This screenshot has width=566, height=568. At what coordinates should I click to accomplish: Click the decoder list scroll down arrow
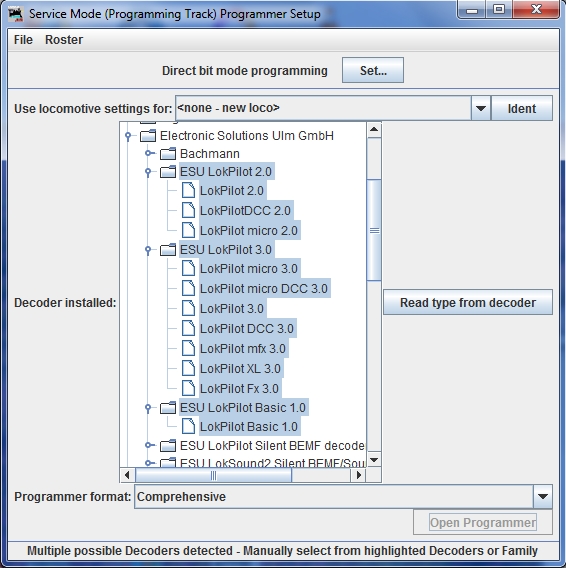pos(374,460)
